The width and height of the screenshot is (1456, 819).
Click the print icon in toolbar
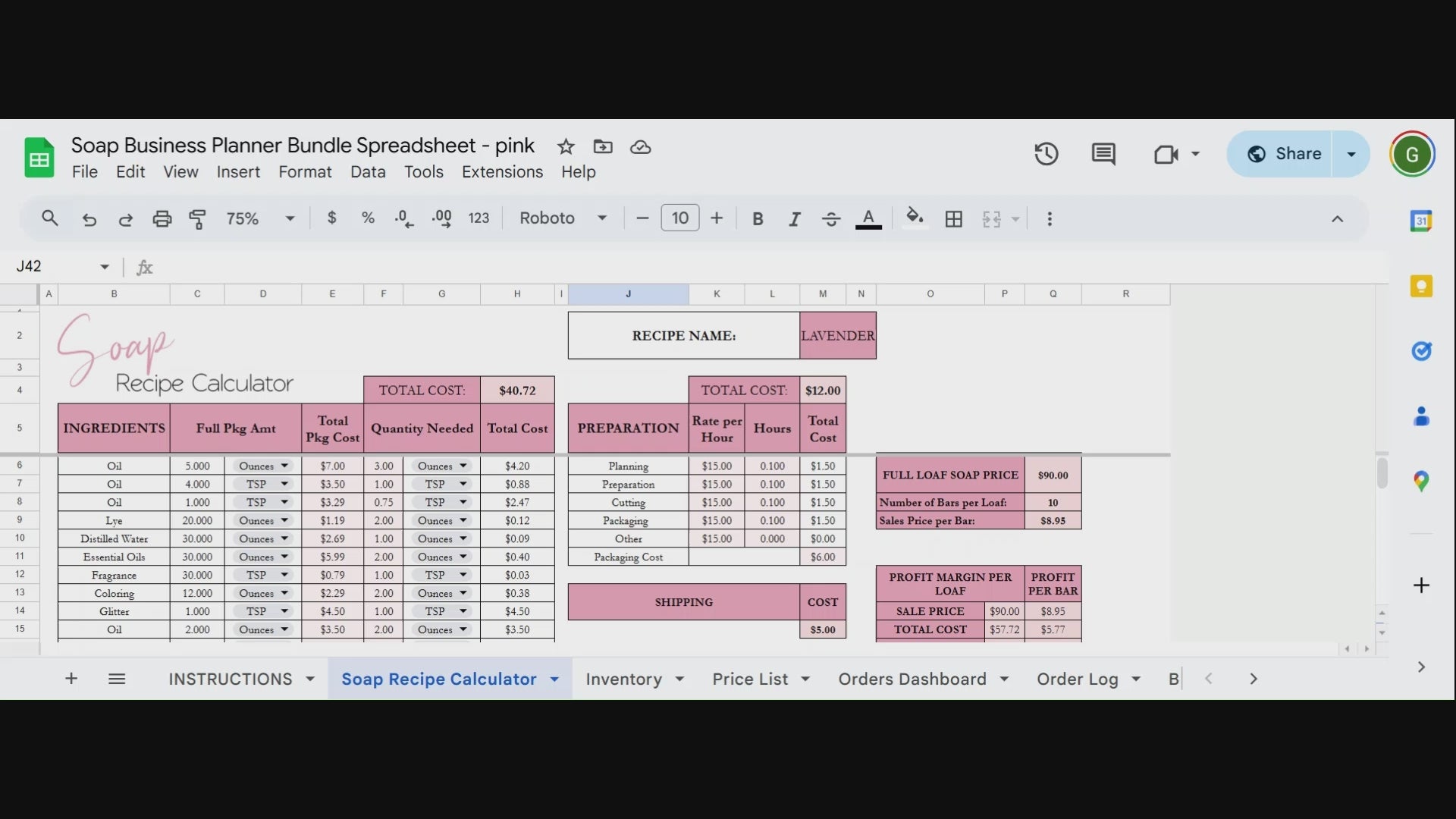[x=162, y=219]
